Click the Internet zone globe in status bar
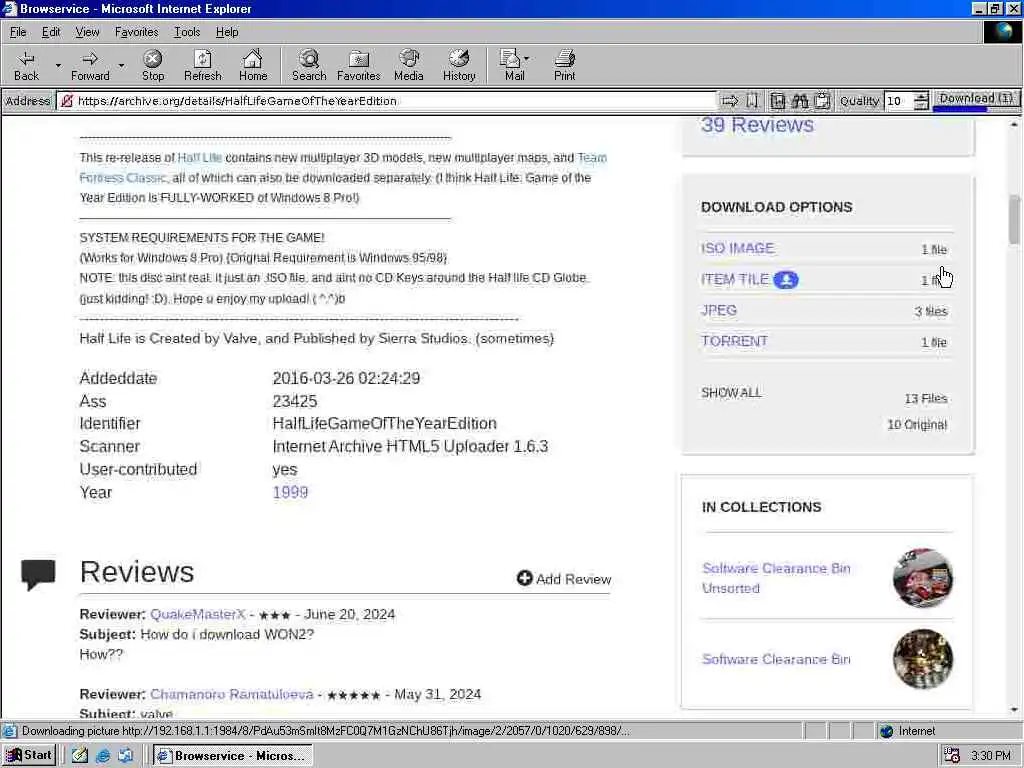 coord(886,731)
